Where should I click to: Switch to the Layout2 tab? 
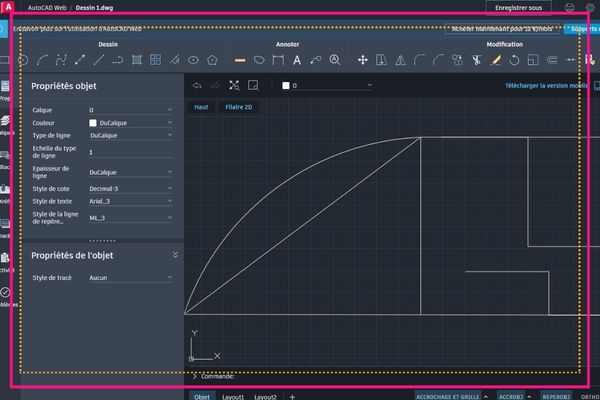pyautogui.click(x=265, y=397)
